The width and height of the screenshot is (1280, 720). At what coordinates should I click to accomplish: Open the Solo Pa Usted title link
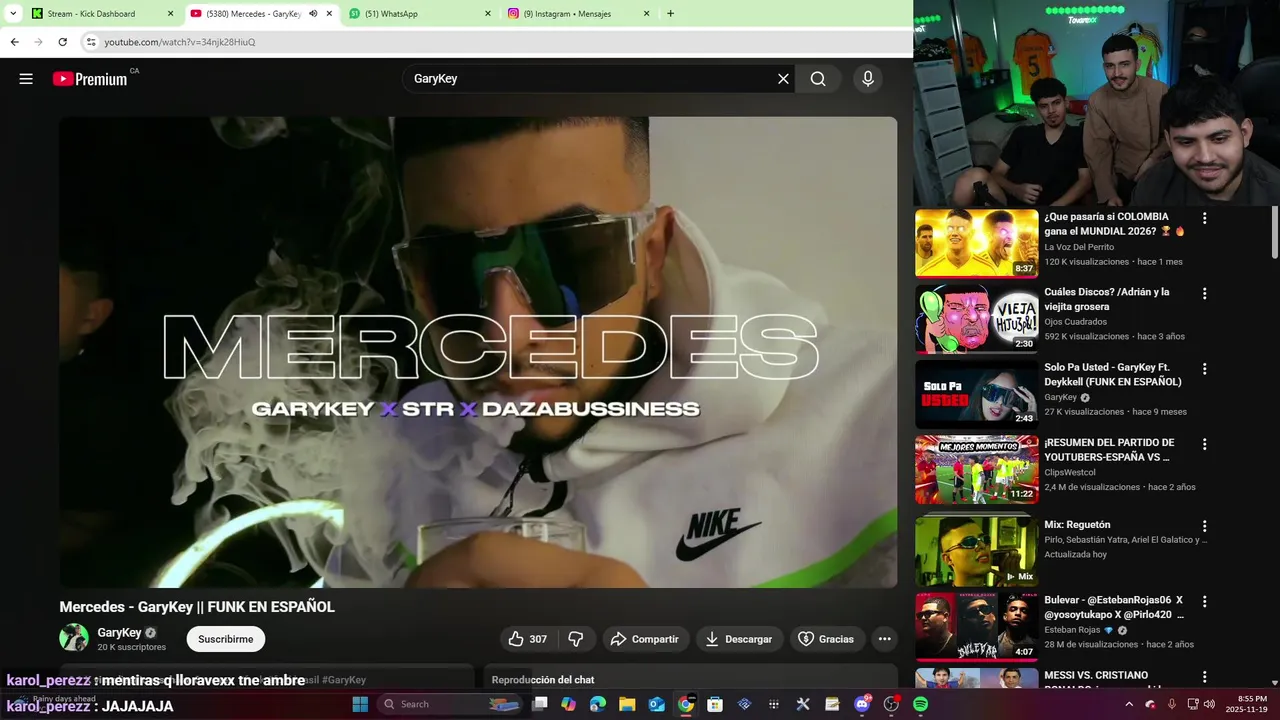[1113, 374]
